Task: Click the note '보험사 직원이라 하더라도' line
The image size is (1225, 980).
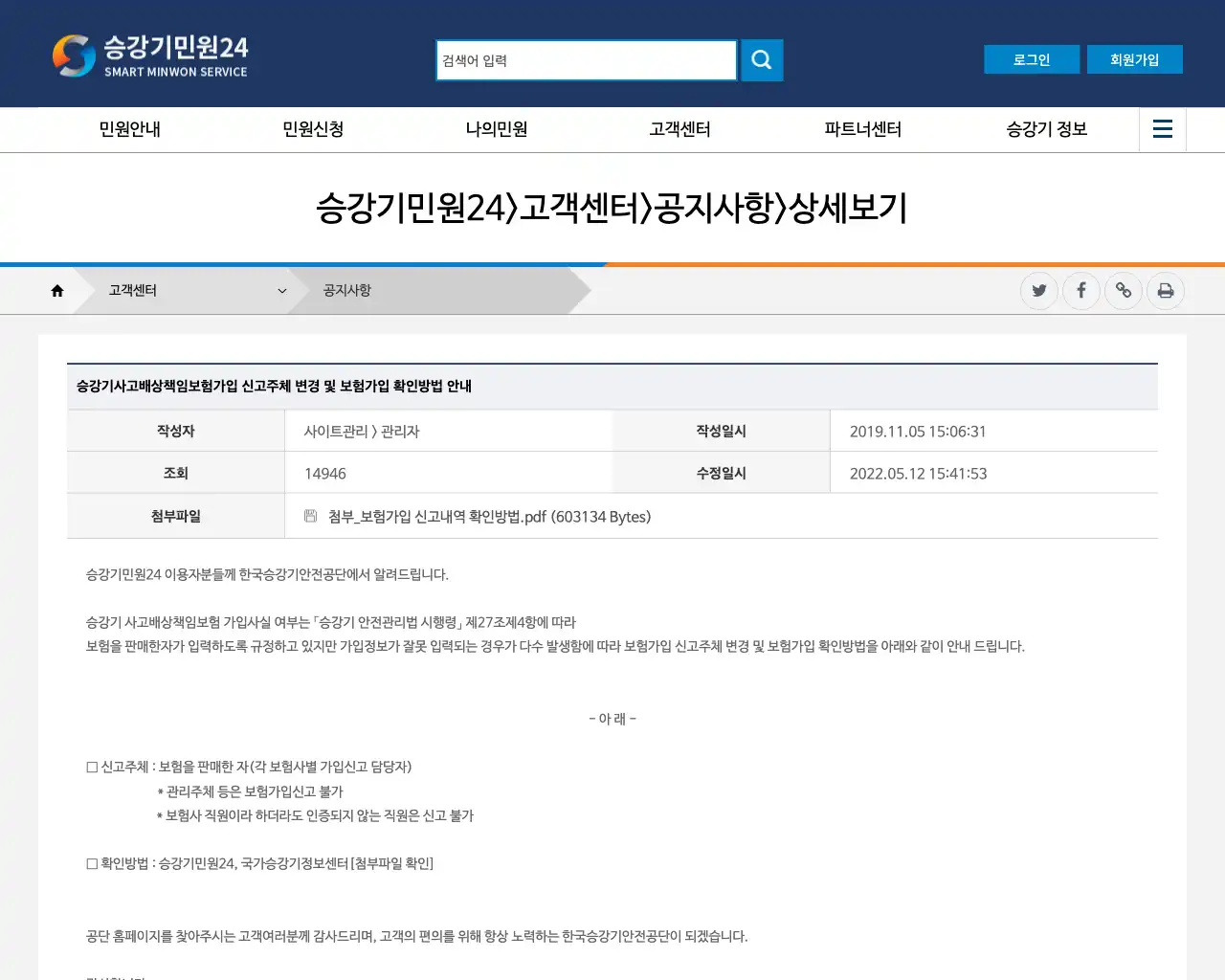Action: point(315,816)
